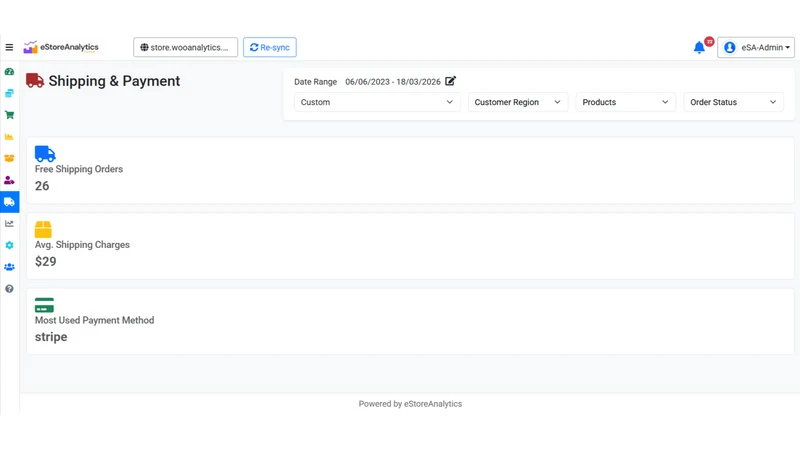Click the red truck page heading icon
This screenshot has height=450, width=800.
(35, 81)
